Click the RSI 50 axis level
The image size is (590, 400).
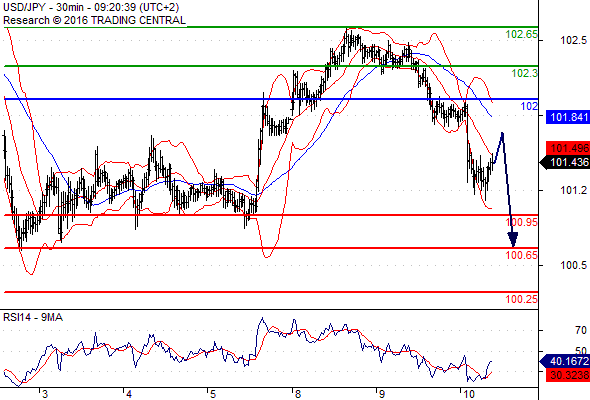pos(581,351)
